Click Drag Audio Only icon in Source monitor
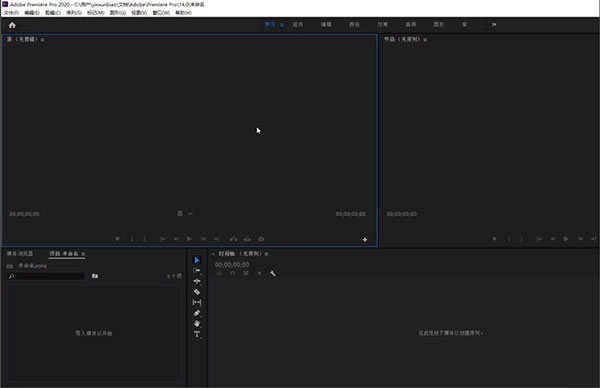 click(x=190, y=214)
